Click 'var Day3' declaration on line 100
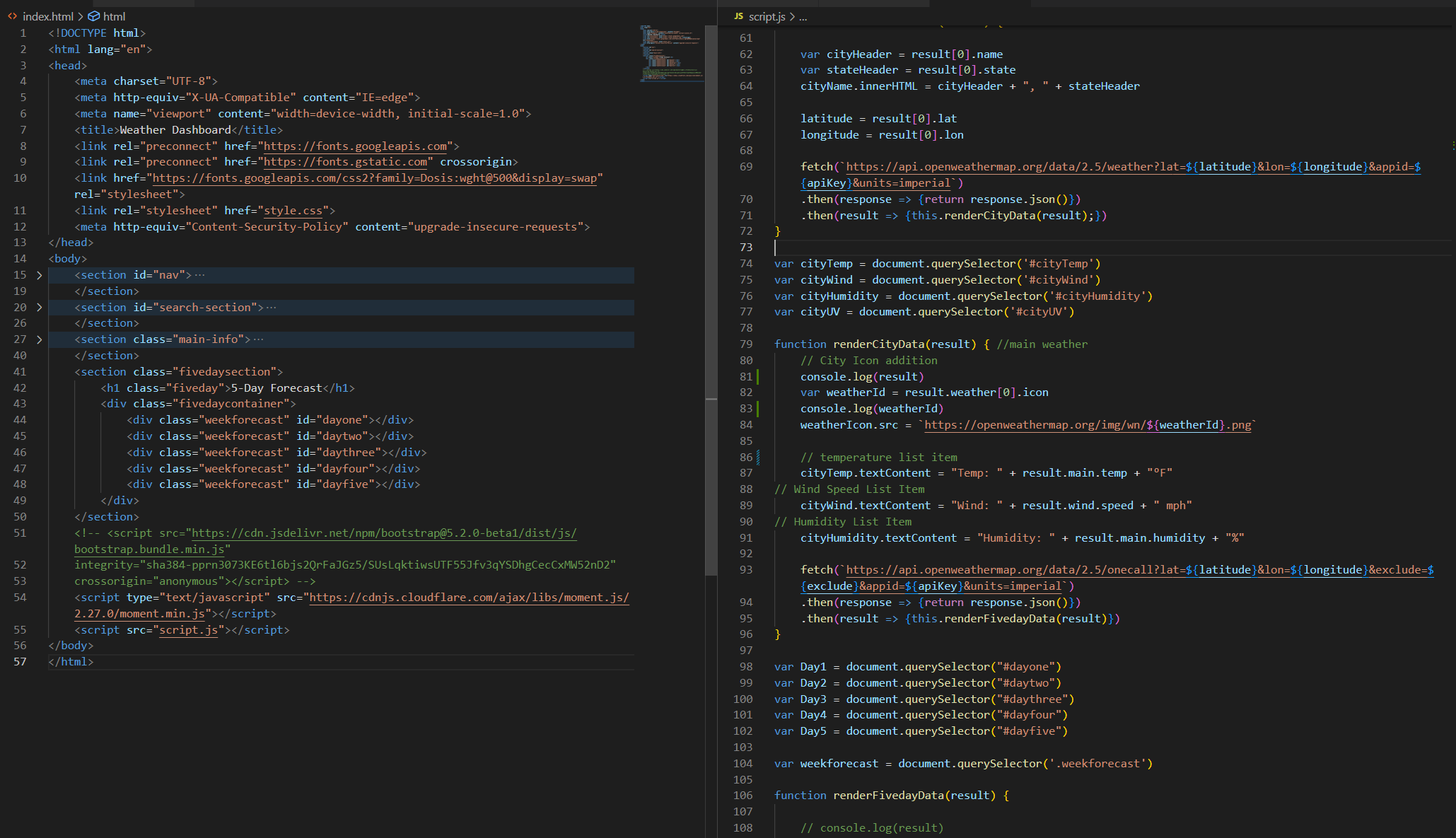This screenshot has height=838, width=1456. pos(800,699)
